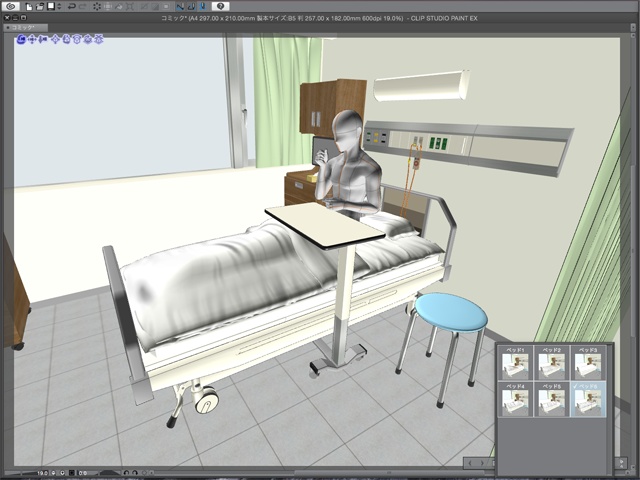Select the last blue snap-to-ground manipulator icon
This screenshot has height=480, width=640.
(98, 39)
